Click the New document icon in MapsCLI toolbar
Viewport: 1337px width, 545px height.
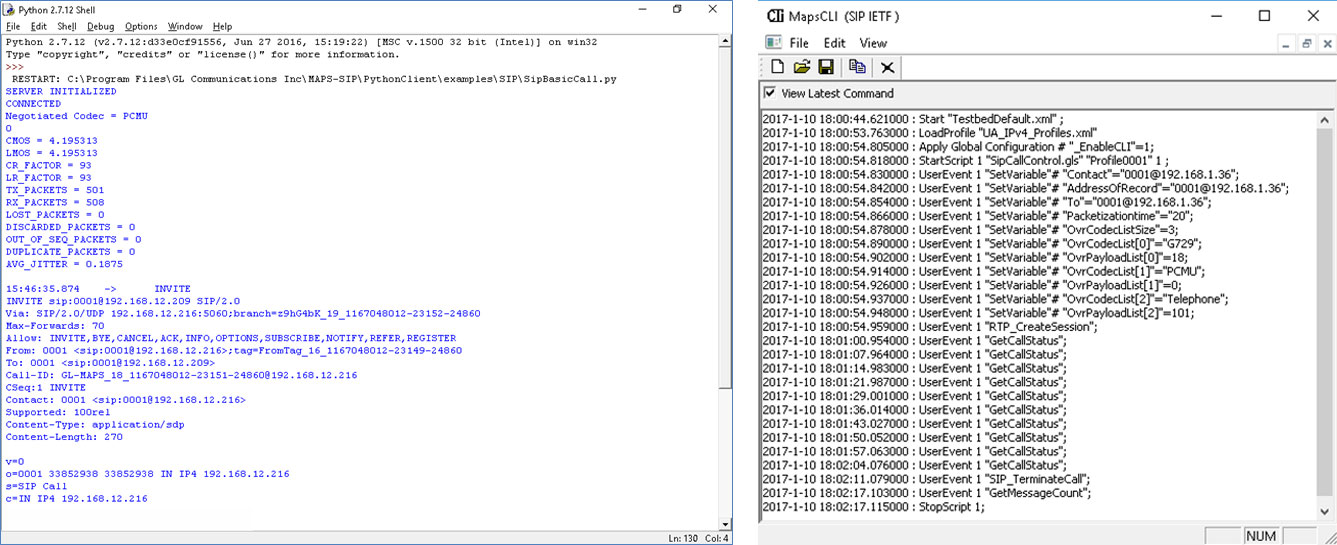click(777, 67)
